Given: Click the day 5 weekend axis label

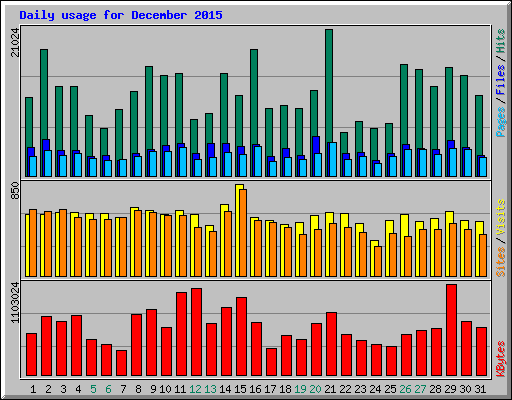Looking at the screenshot, I should pyautogui.click(x=93, y=389).
